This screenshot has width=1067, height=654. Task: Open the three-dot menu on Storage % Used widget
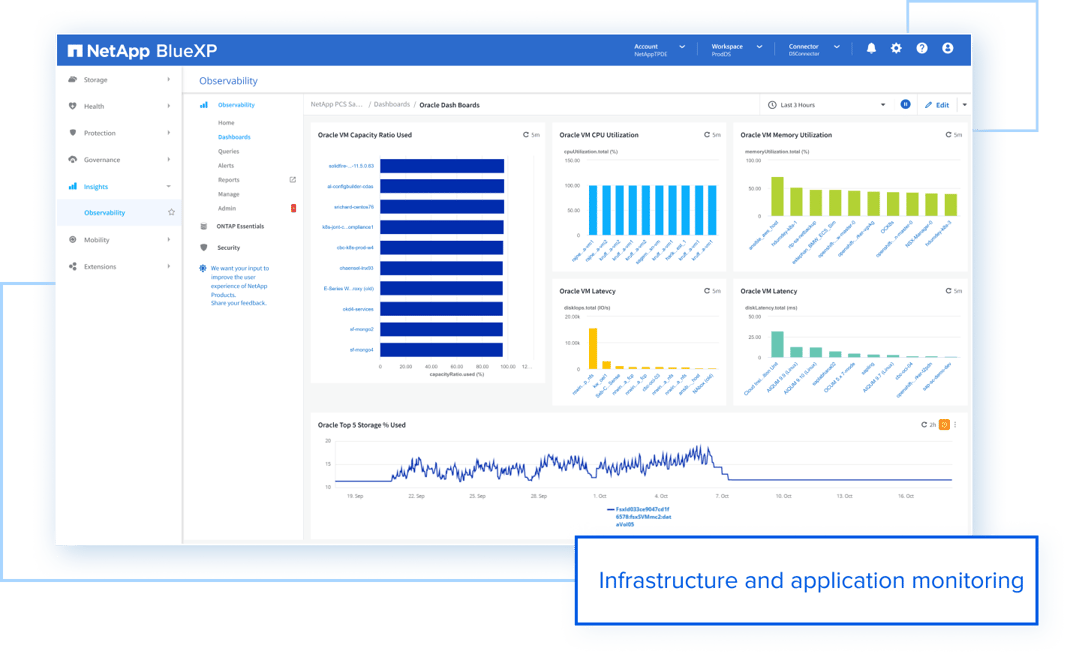956,425
